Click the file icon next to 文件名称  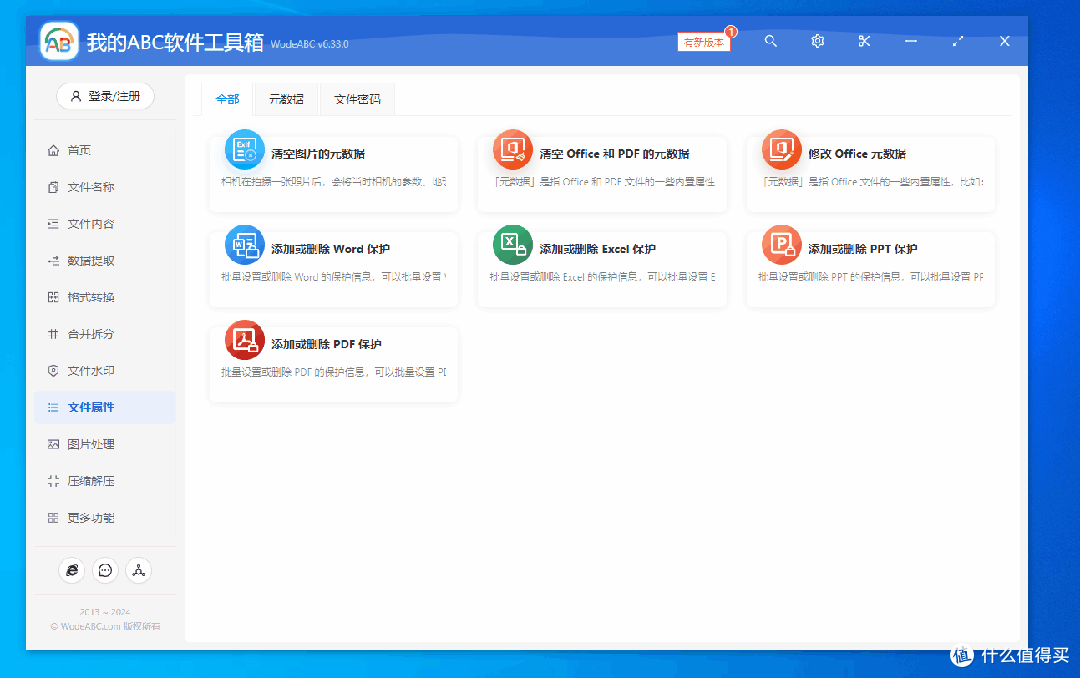[53, 187]
